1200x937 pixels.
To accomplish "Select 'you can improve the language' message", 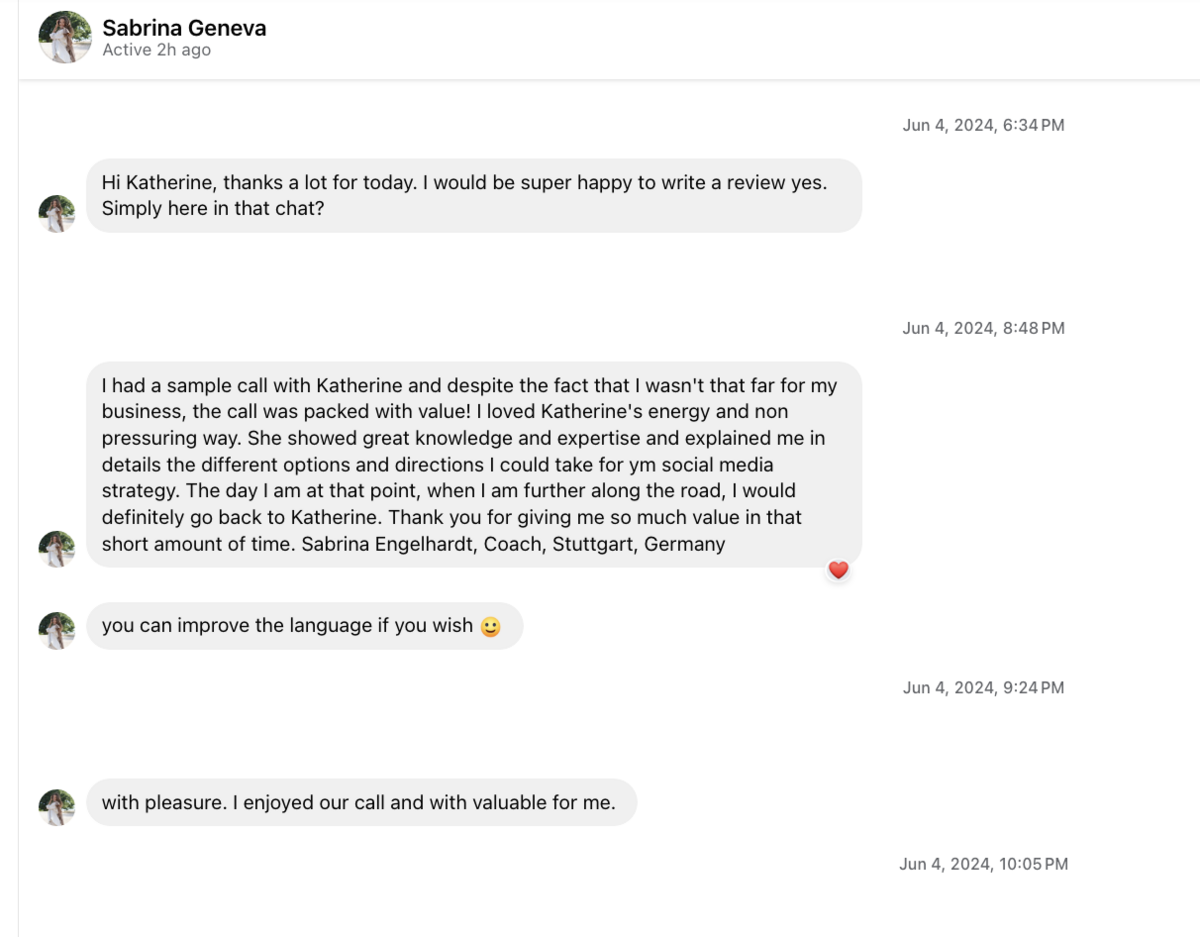I will (305, 626).
